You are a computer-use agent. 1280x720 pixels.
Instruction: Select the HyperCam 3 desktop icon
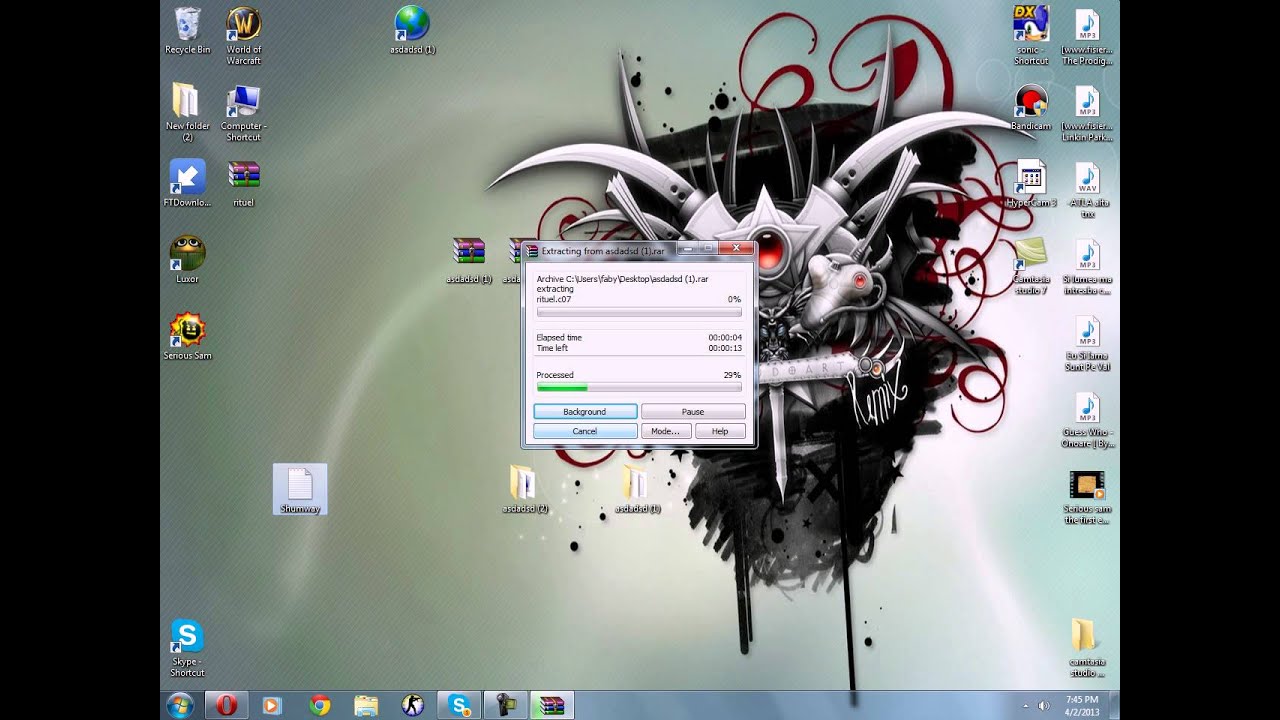1030,183
